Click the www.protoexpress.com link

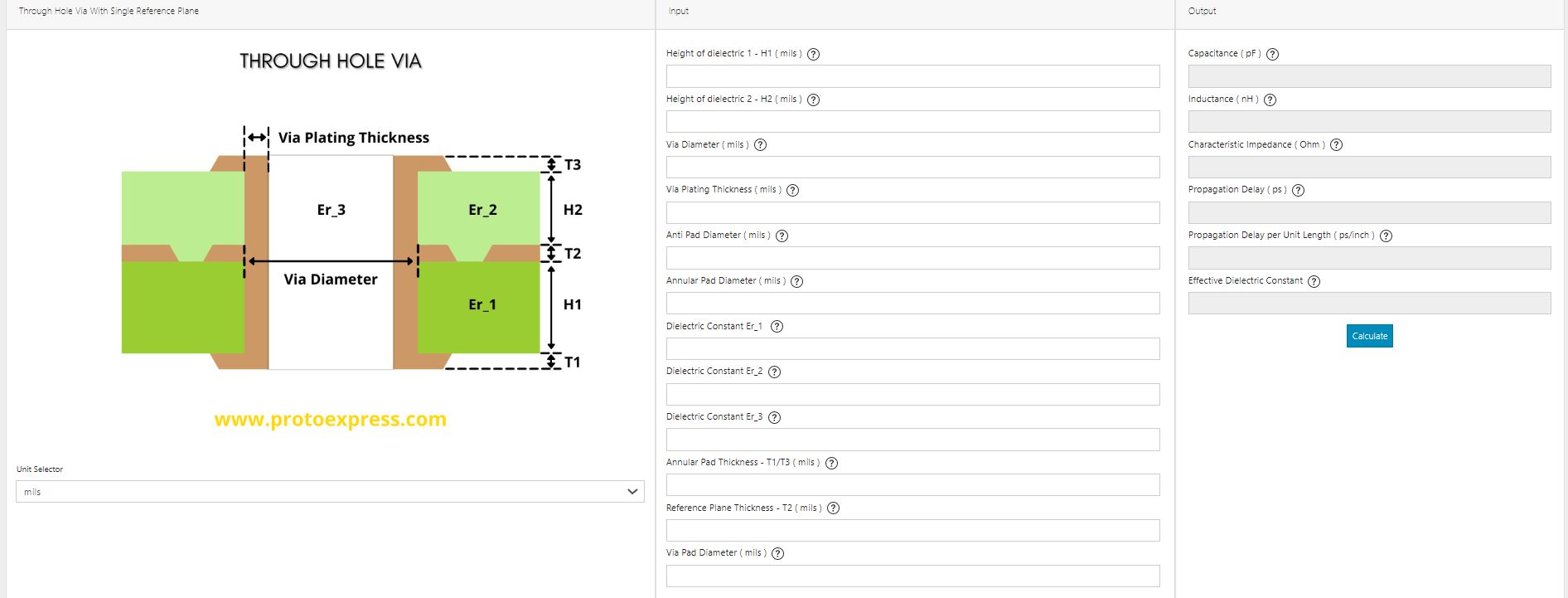pos(330,420)
